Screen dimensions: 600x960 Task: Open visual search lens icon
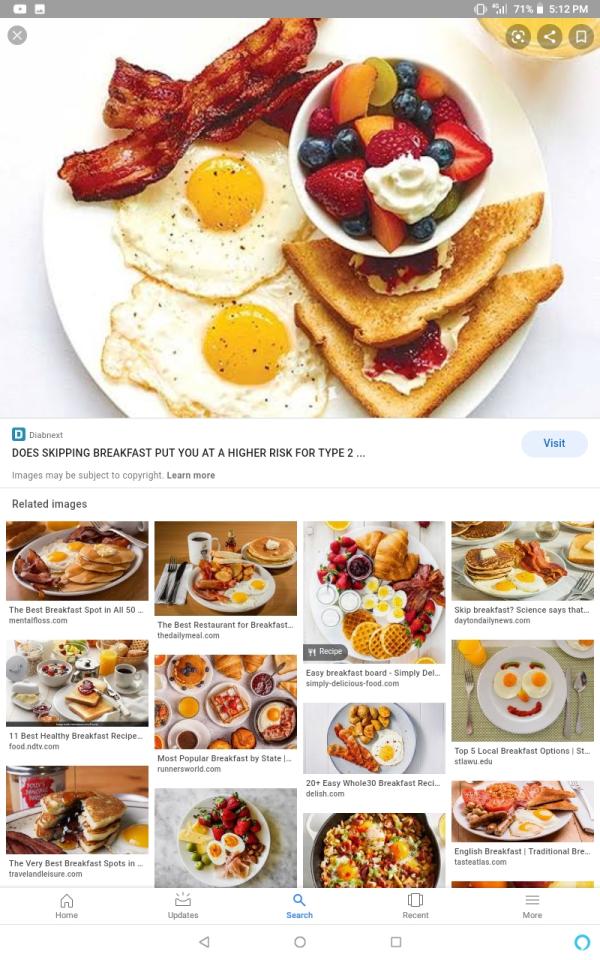[518, 37]
